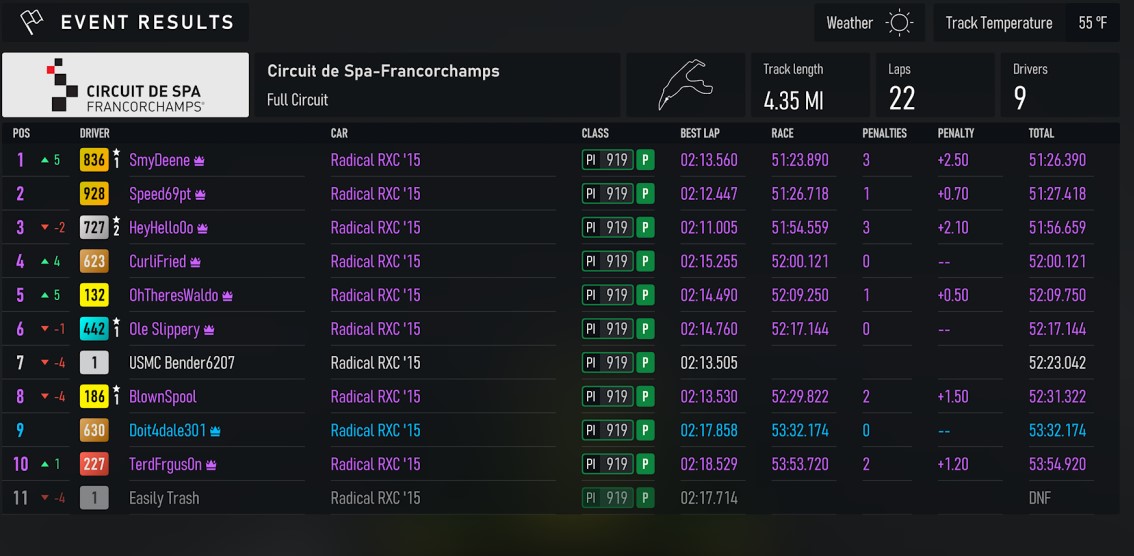Click the Track Temperature 55 °F value
1134x556 pixels.
tap(1093, 23)
